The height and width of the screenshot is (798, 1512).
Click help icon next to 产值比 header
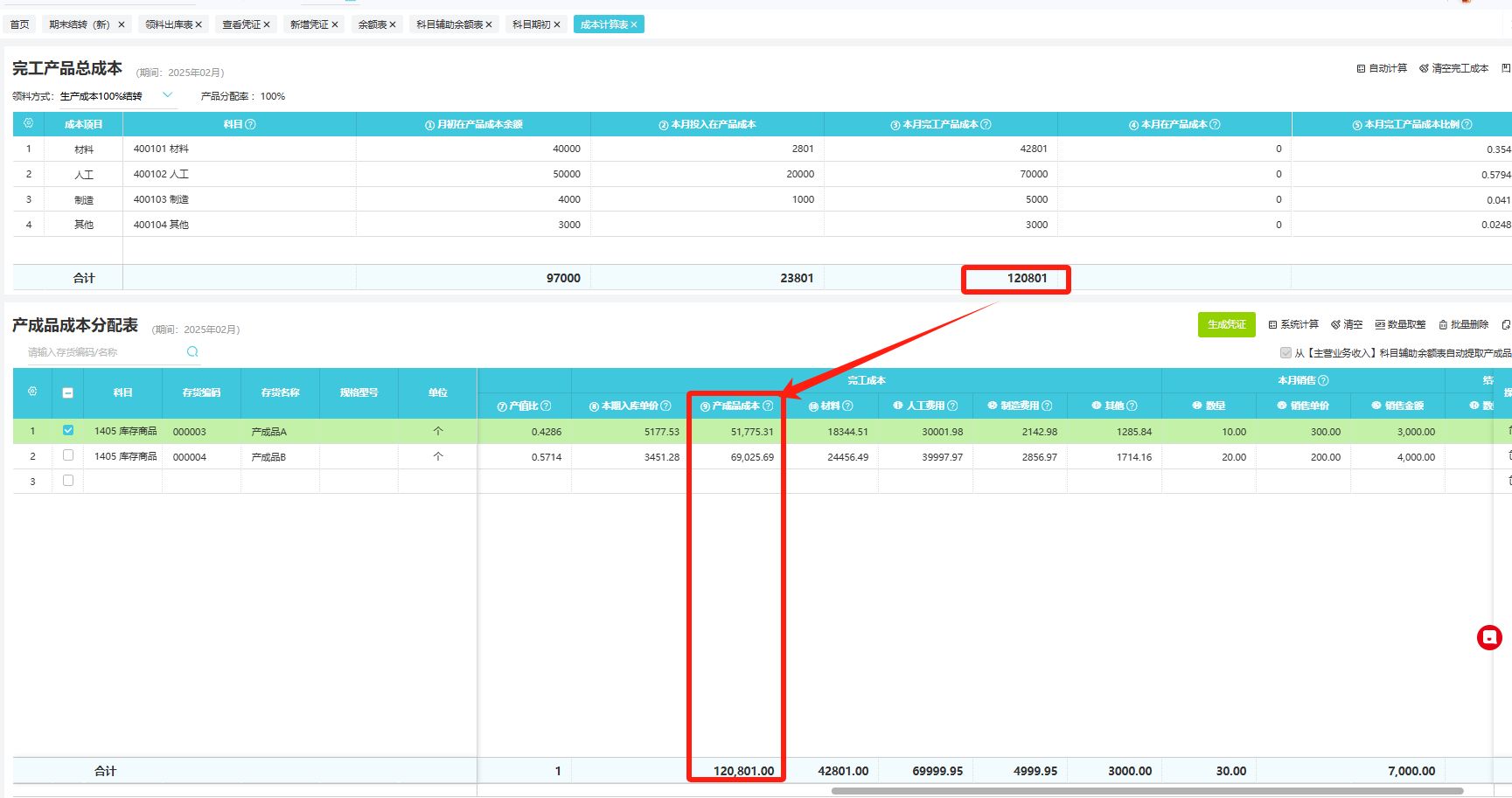point(546,406)
